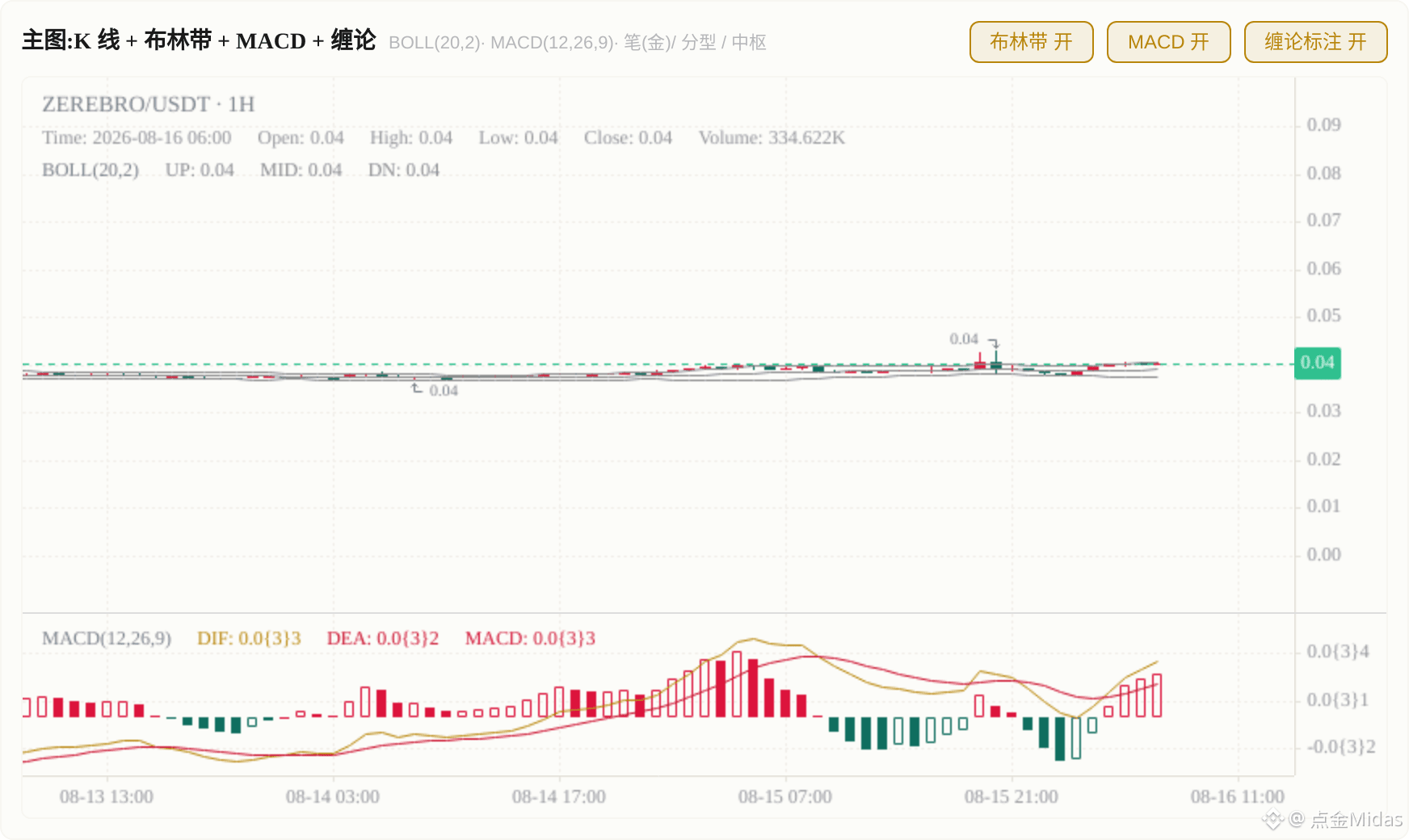Click the 0.09 price axis label
The image size is (1409, 840).
click(1323, 125)
